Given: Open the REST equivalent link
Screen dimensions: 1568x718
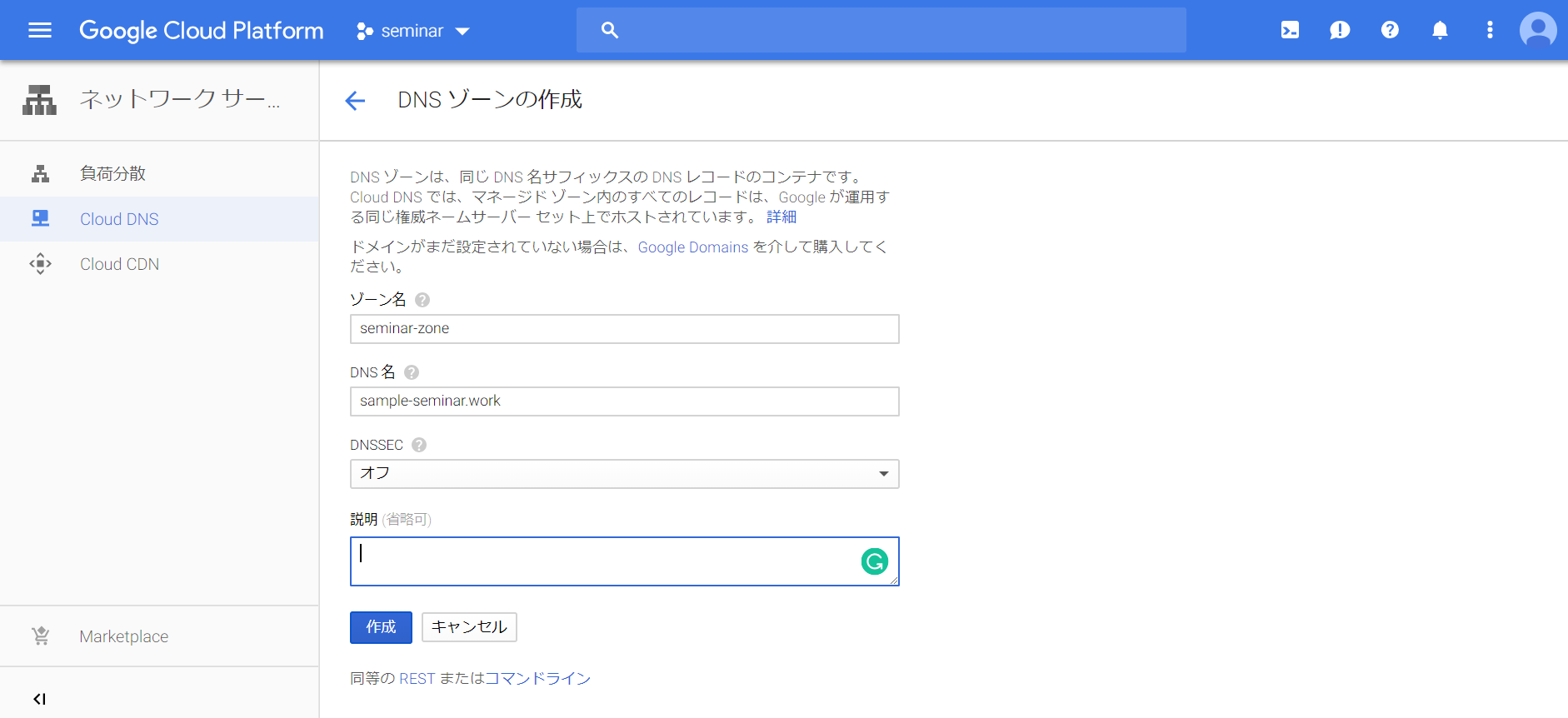Looking at the screenshot, I should click(x=417, y=679).
